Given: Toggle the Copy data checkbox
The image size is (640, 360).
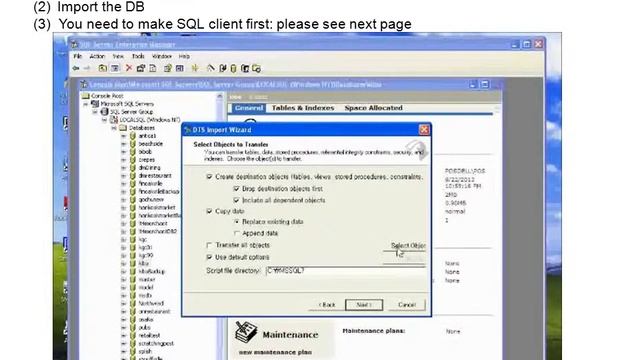Looking at the screenshot, I should tap(209, 211).
